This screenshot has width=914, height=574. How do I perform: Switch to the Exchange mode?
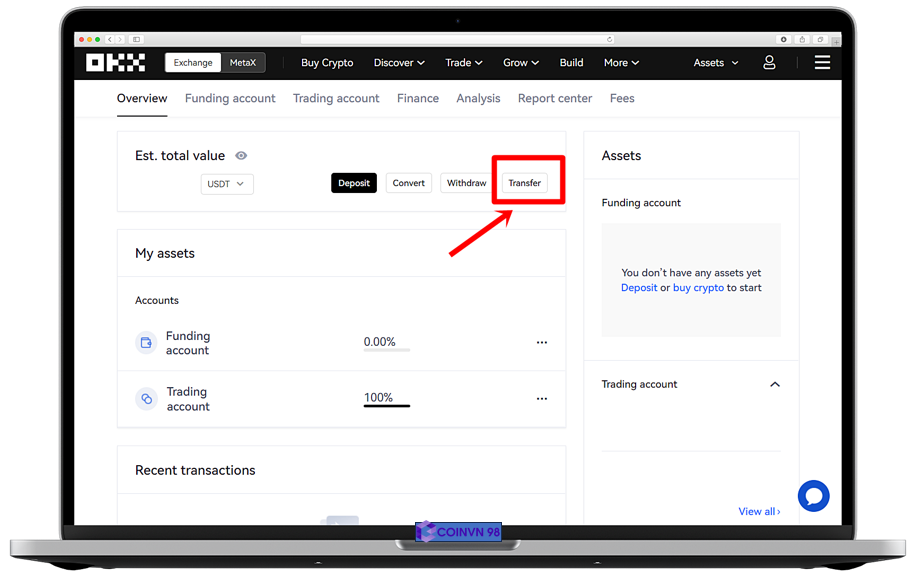(x=193, y=63)
